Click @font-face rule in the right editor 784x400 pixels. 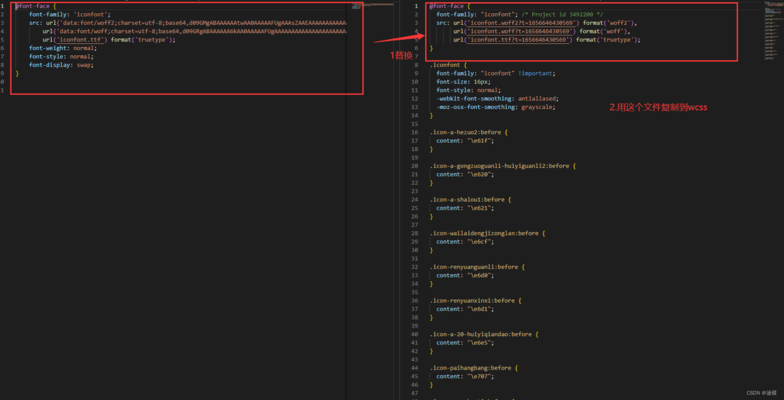click(x=446, y=5)
